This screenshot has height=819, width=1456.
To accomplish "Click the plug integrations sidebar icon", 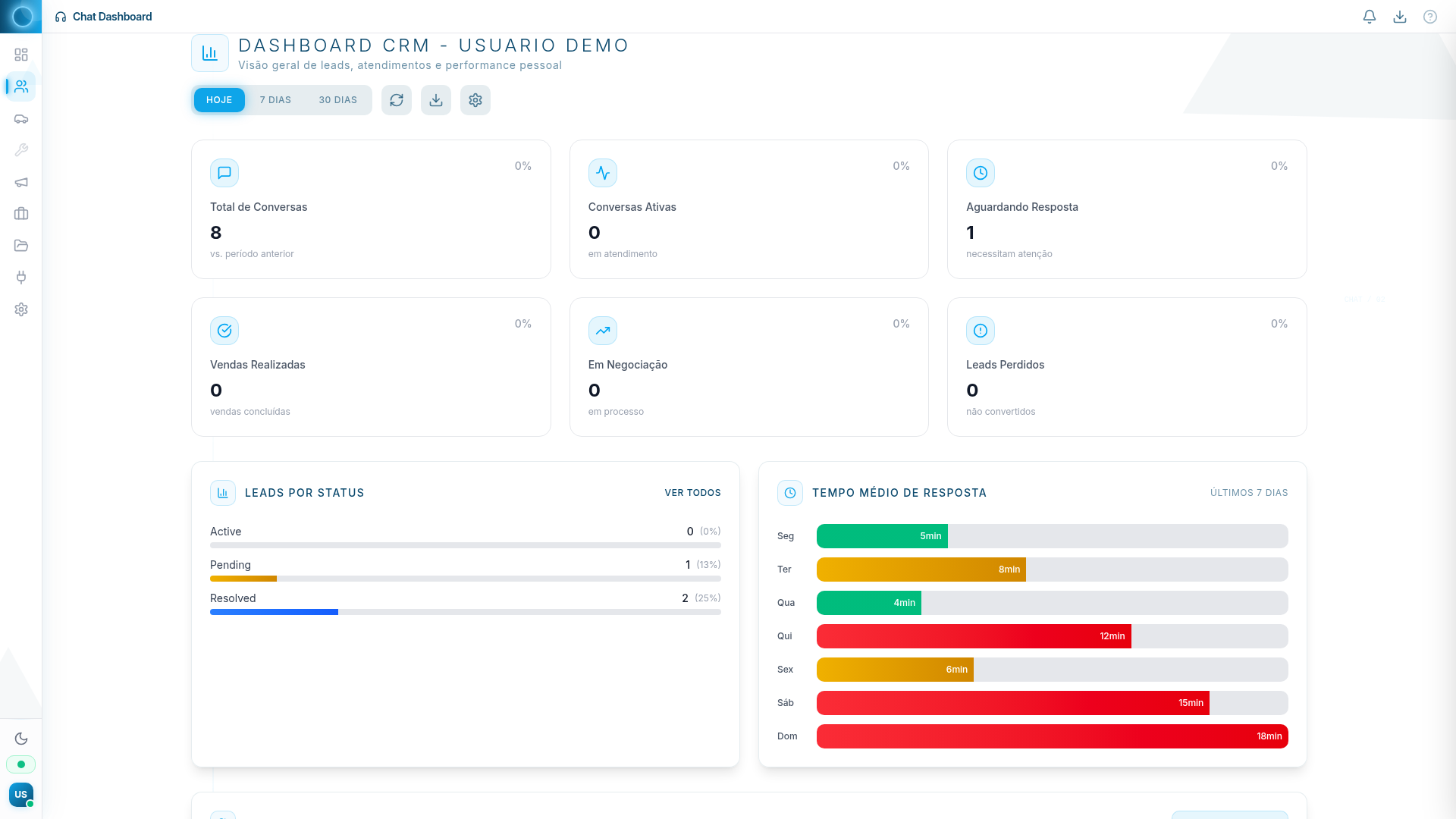I will (x=21, y=278).
